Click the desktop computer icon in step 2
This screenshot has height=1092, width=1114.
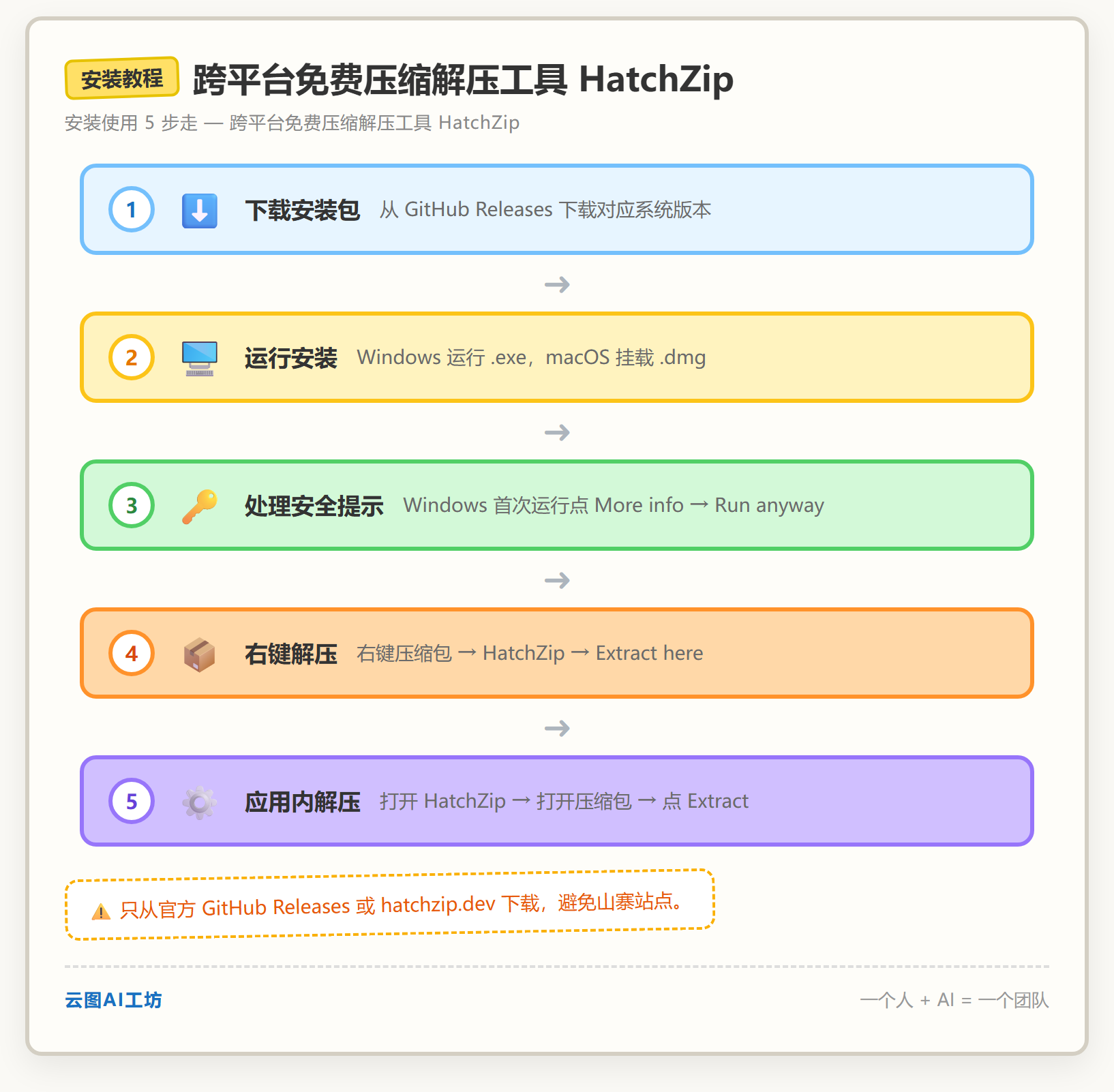[200, 358]
